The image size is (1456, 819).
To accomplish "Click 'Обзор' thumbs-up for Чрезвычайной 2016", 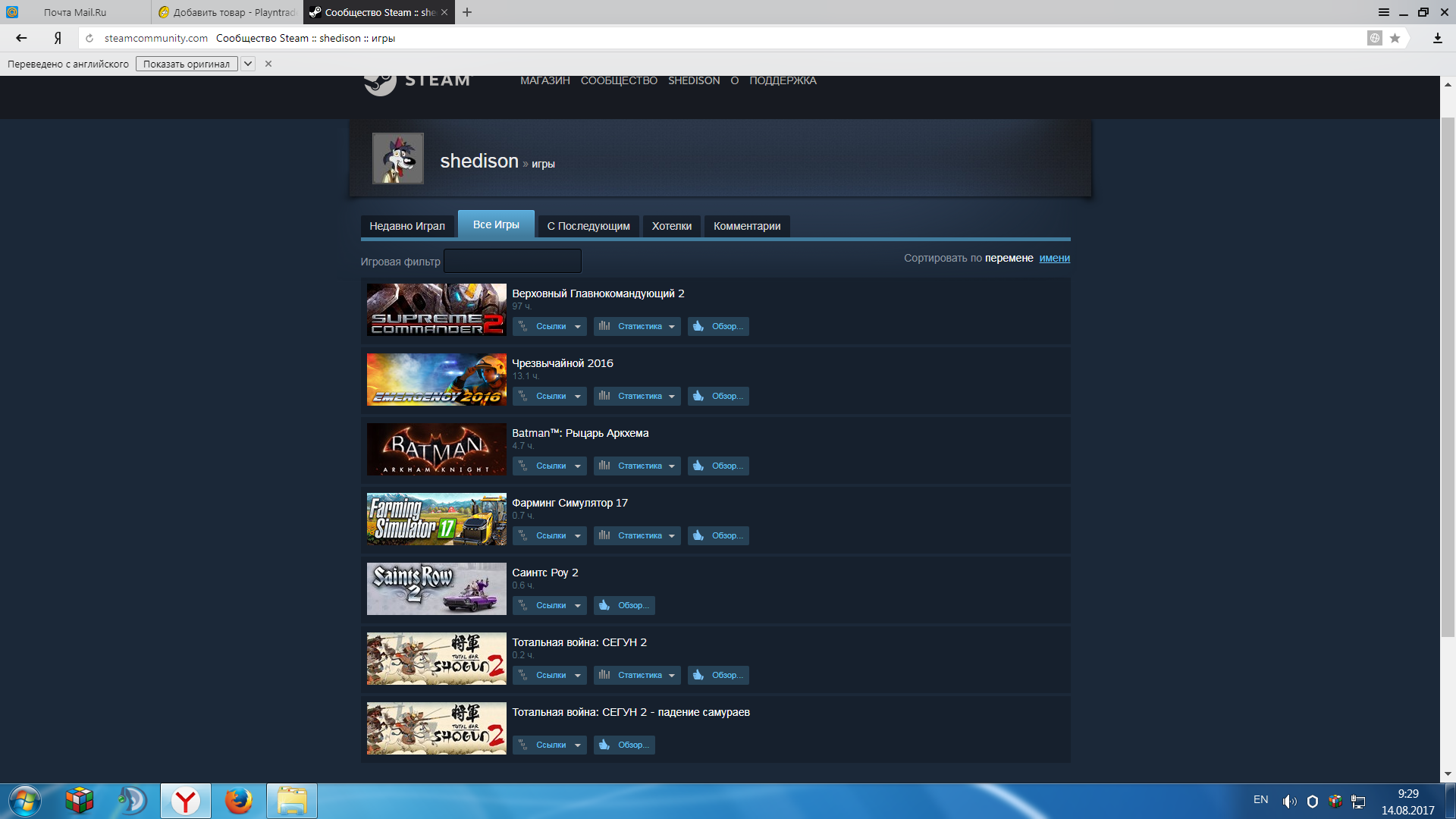I will pyautogui.click(x=718, y=396).
